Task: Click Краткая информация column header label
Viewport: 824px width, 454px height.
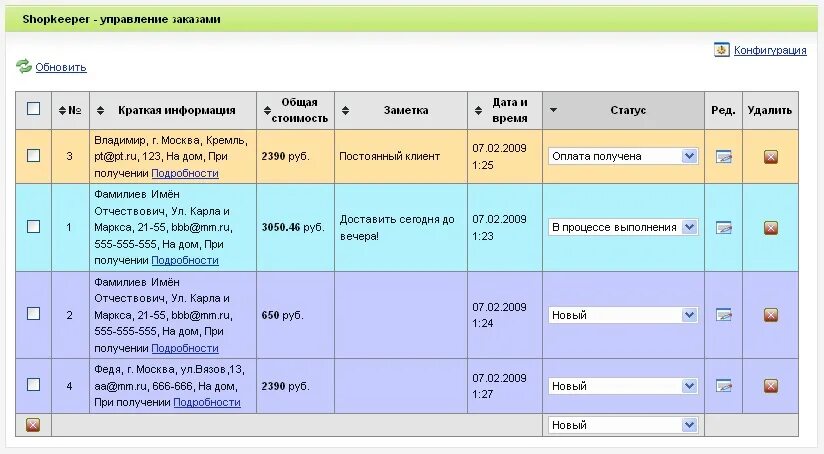Action: pyautogui.click(x=177, y=110)
